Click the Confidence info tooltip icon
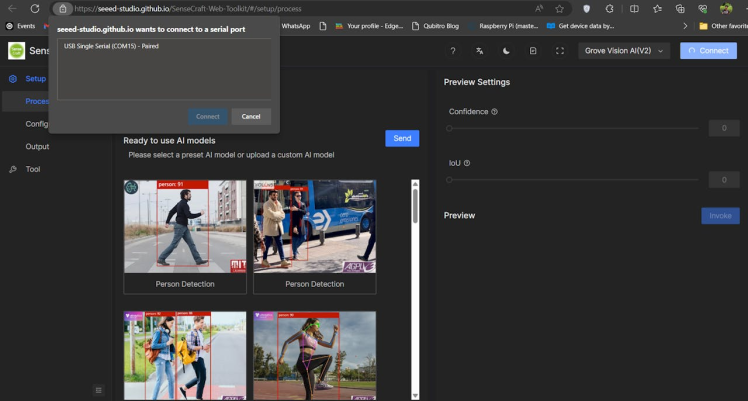 pos(495,112)
